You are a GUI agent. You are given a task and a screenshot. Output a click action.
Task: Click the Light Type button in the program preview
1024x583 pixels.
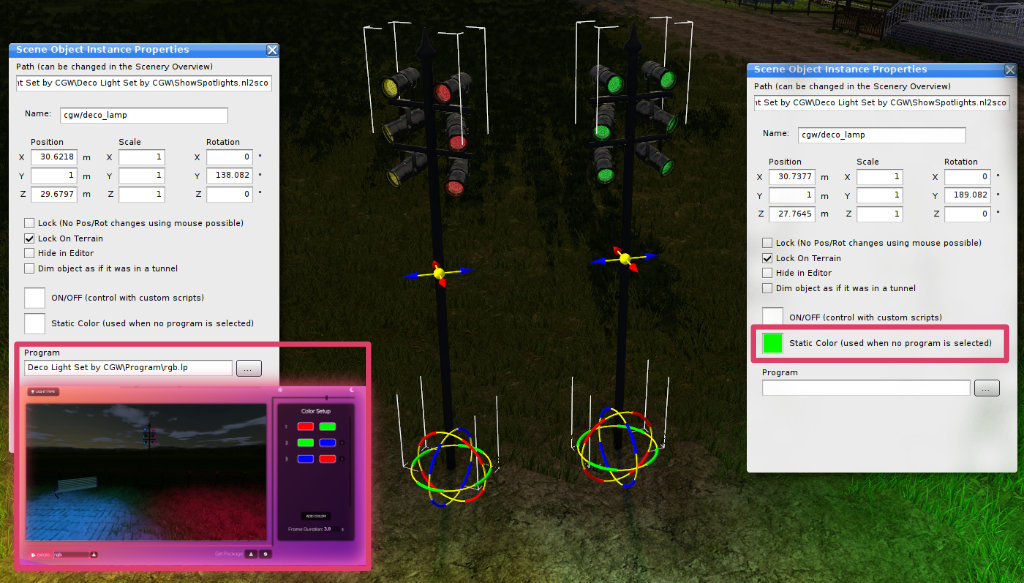[x=44, y=391]
